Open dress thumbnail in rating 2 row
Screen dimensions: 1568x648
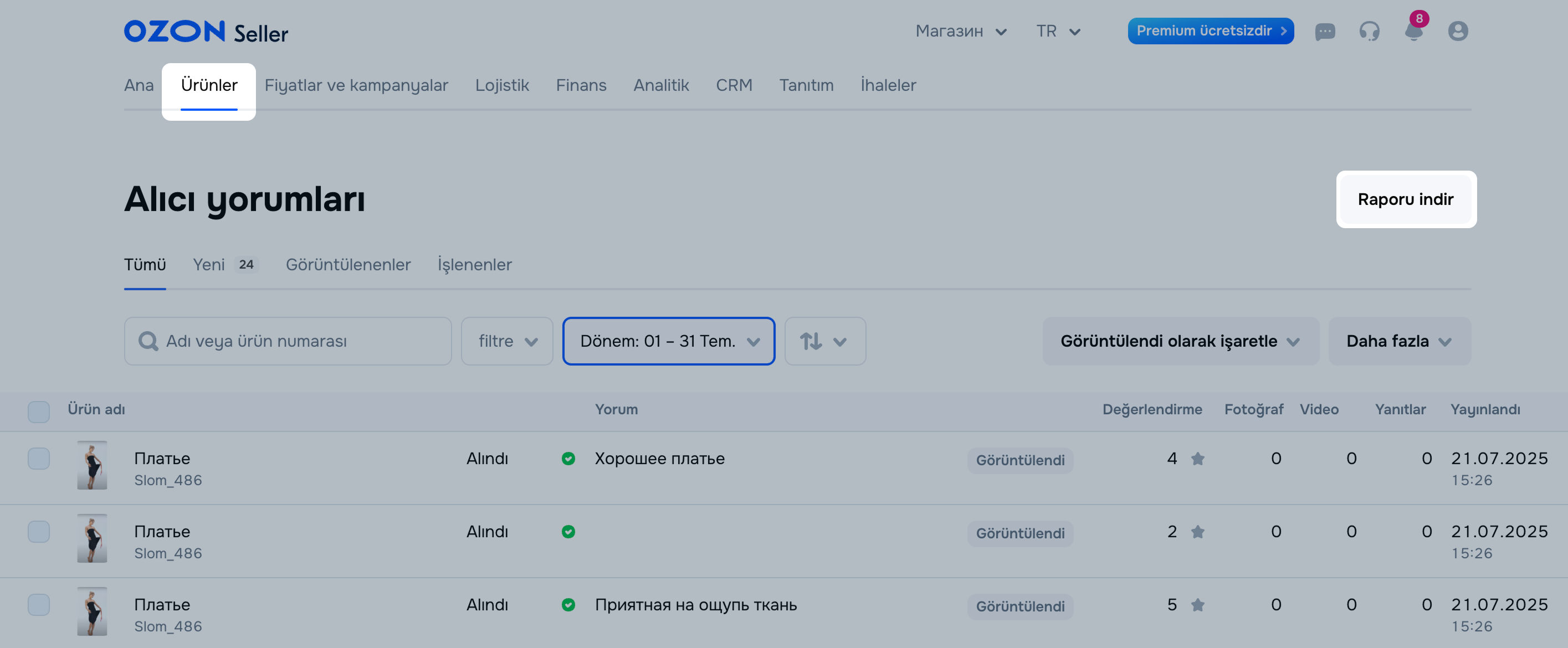(92, 538)
